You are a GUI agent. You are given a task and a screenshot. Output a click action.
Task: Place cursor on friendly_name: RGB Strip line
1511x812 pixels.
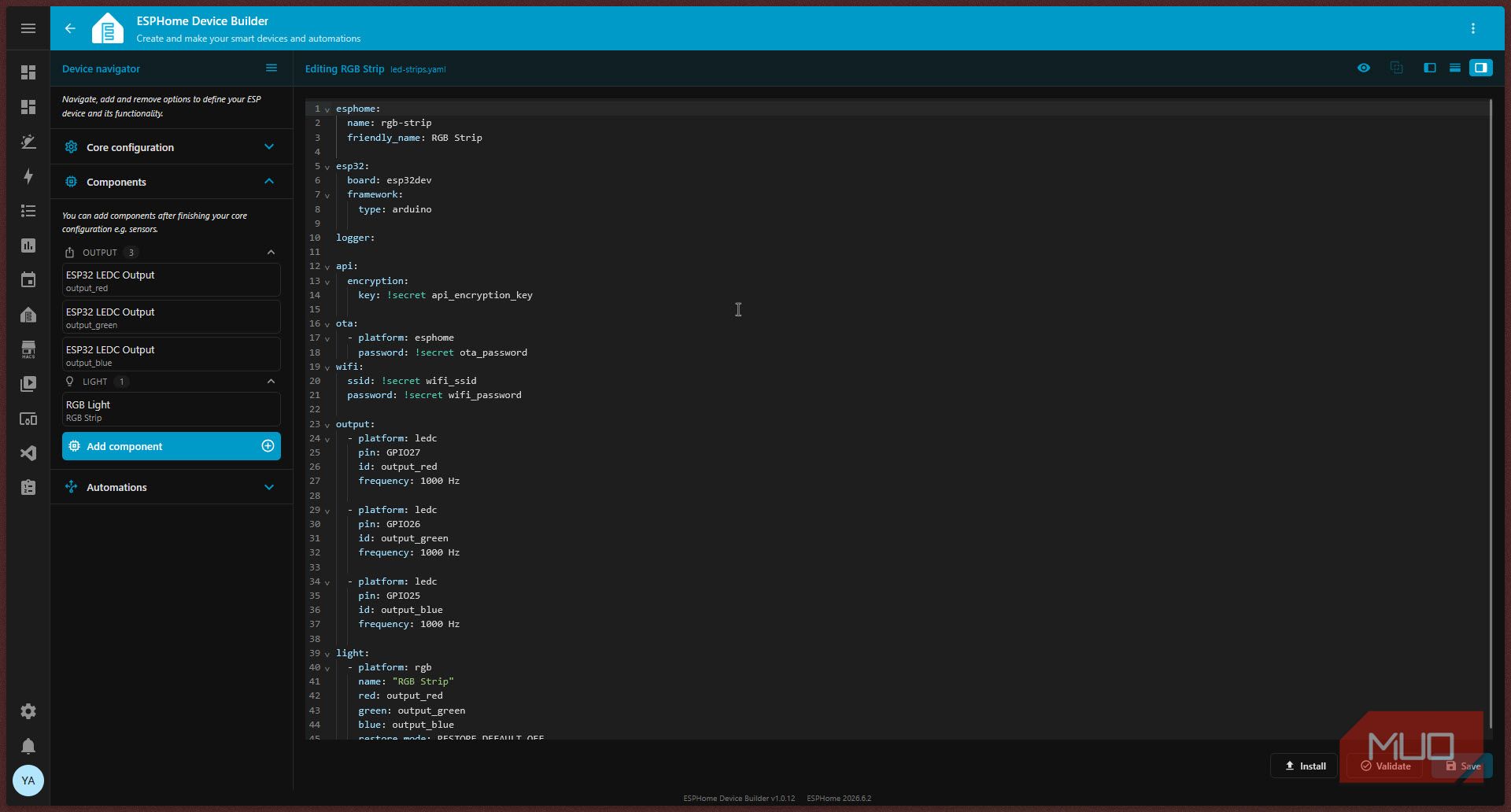(414, 138)
